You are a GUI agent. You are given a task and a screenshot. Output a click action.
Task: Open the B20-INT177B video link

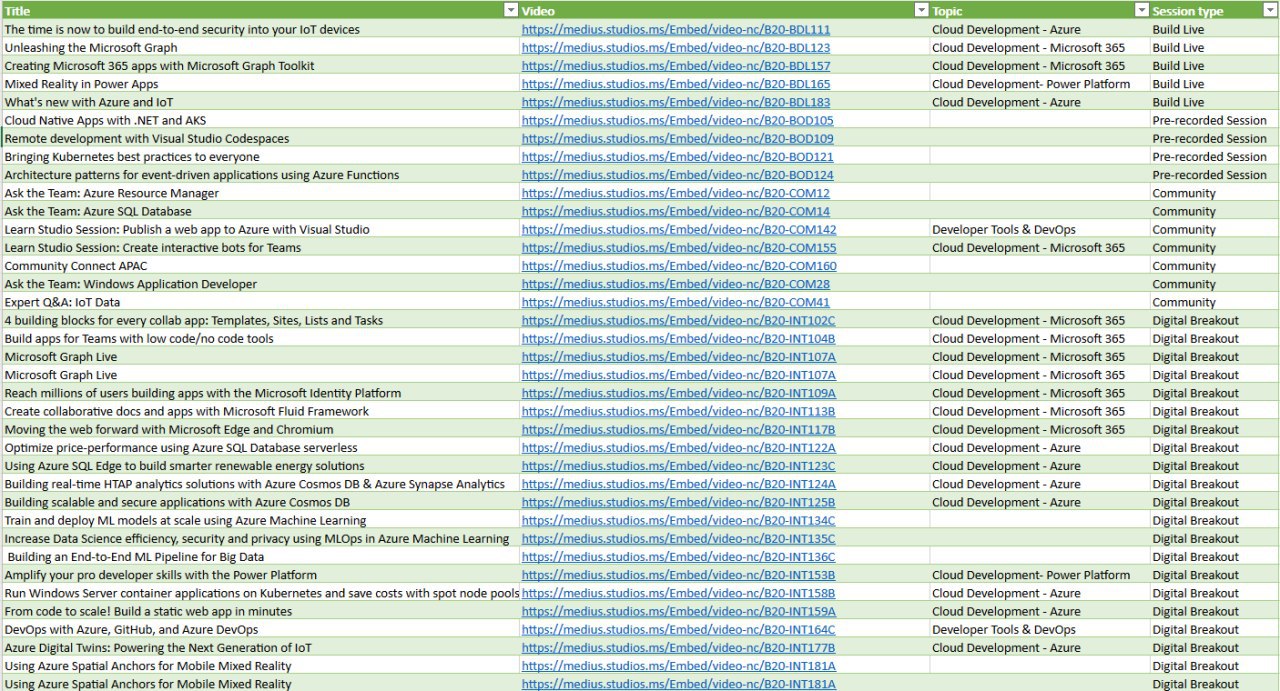[x=678, y=648]
